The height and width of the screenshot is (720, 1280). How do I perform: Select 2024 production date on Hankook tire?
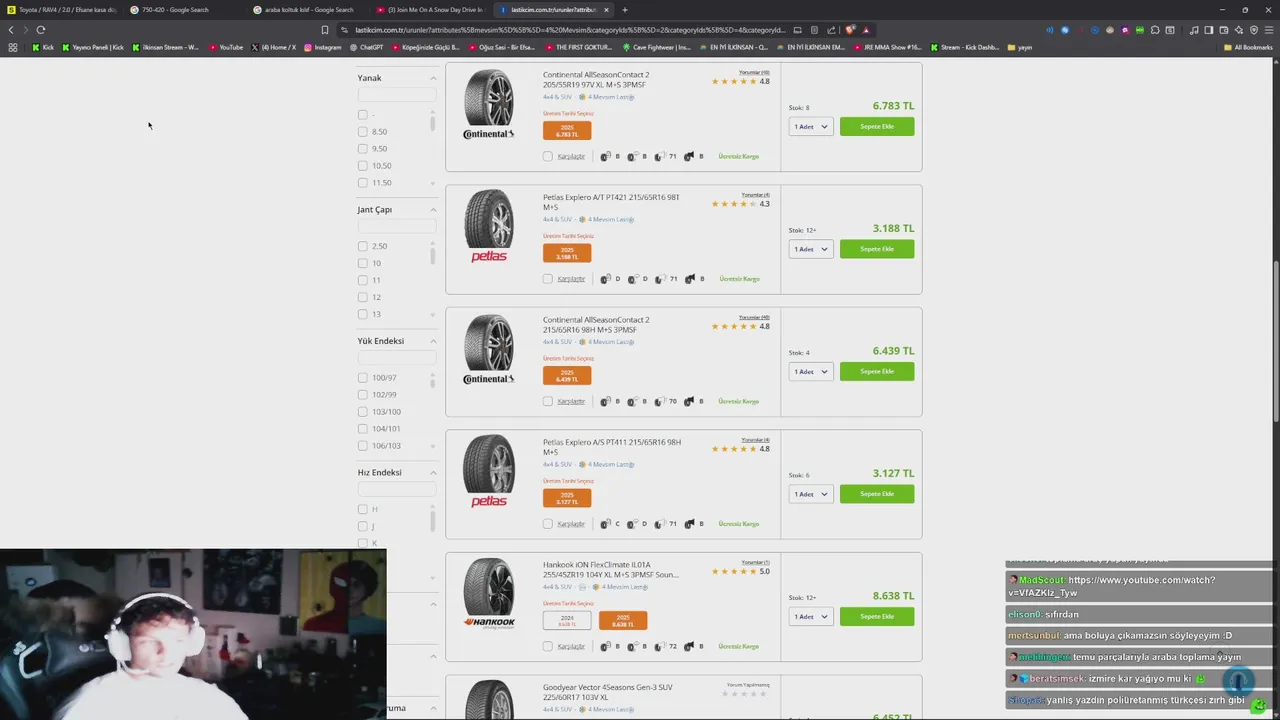(x=567, y=620)
